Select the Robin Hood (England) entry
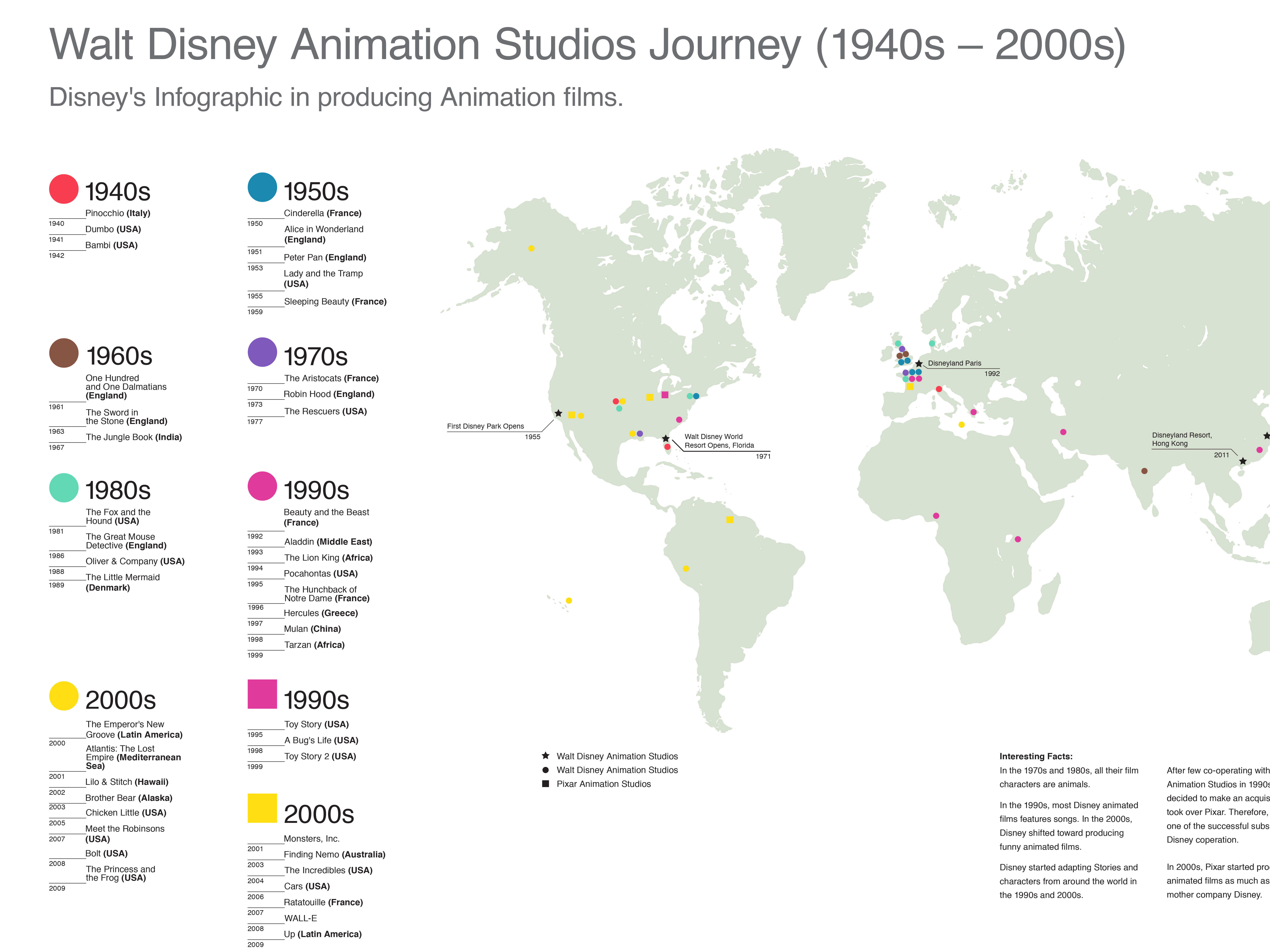 point(329,394)
